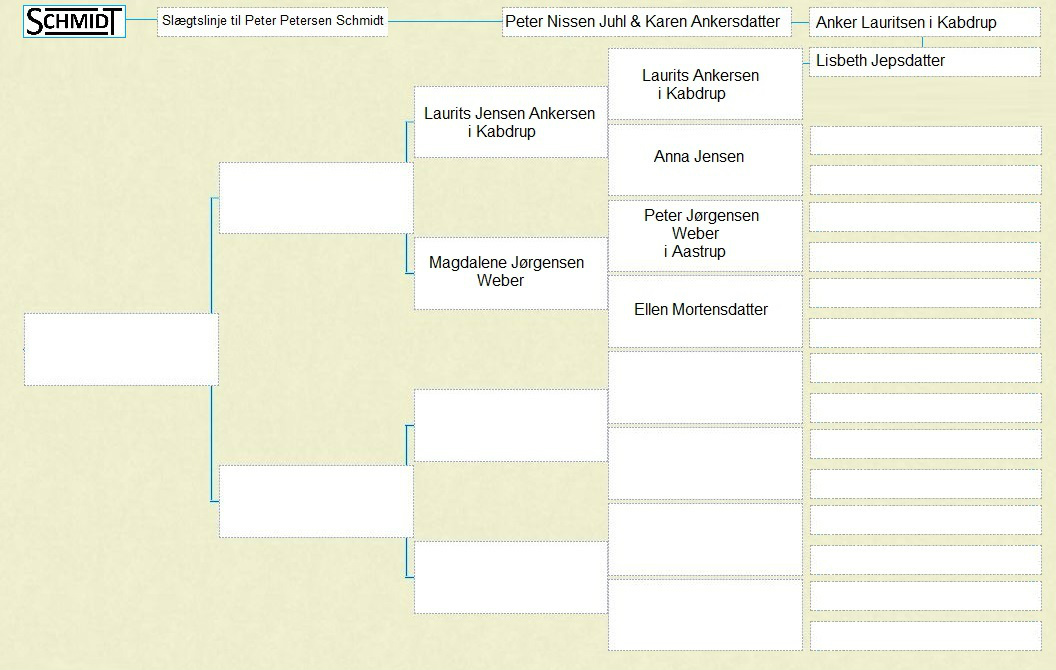
Task: Select Lisbeth Jepsdatter entry
Action: pos(925,61)
